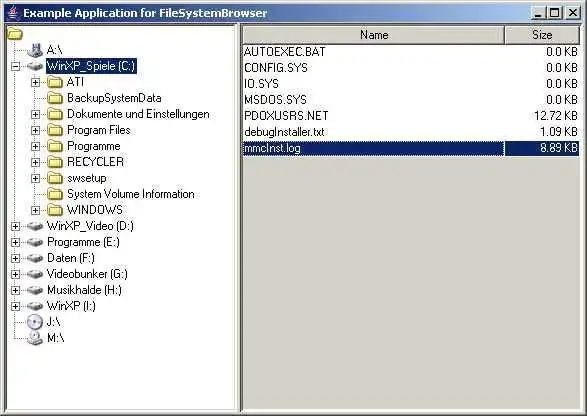This screenshot has height=416, width=587.
Task: Select the IO.SYS file row
Action: click(411, 83)
